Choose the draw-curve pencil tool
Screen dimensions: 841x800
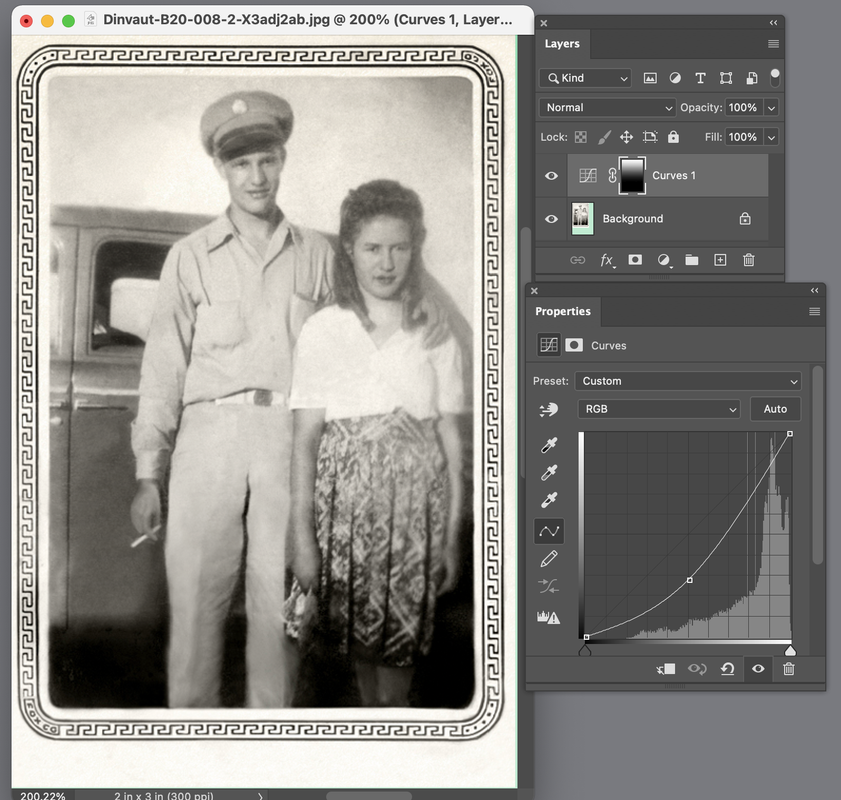tap(549, 559)
